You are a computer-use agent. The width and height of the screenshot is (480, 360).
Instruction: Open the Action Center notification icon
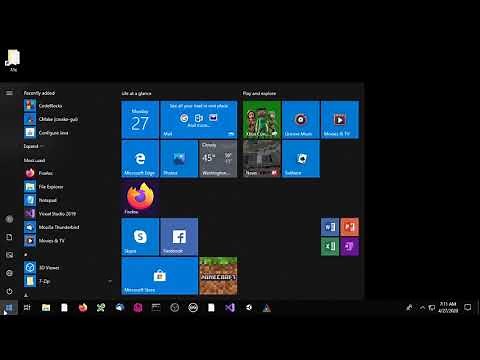[x=468, y=307]
